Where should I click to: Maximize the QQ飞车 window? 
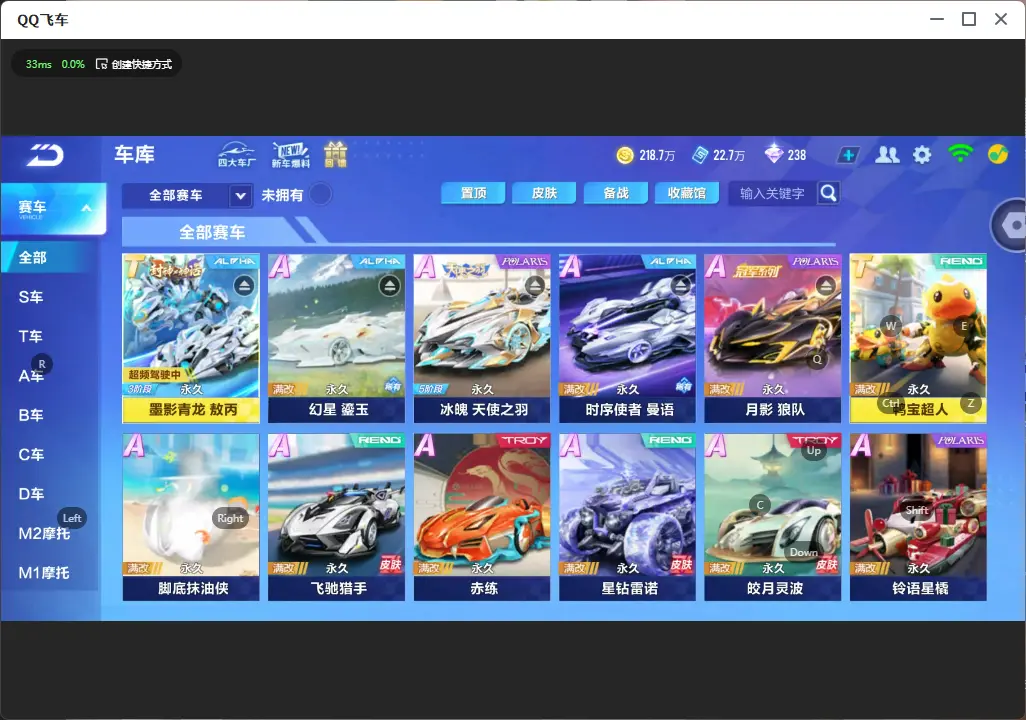(x=969, y=19)
